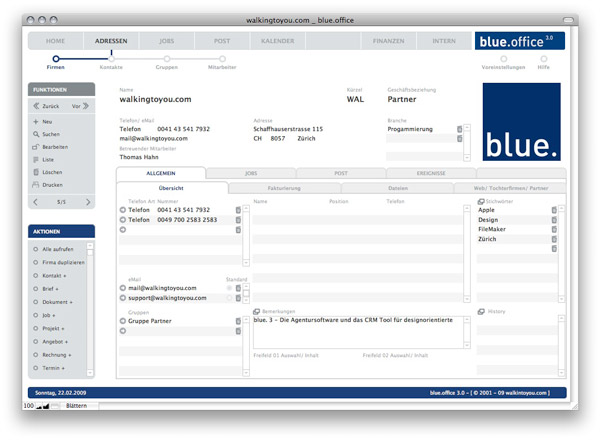Open Dokument + action menu

pos(52,302)
